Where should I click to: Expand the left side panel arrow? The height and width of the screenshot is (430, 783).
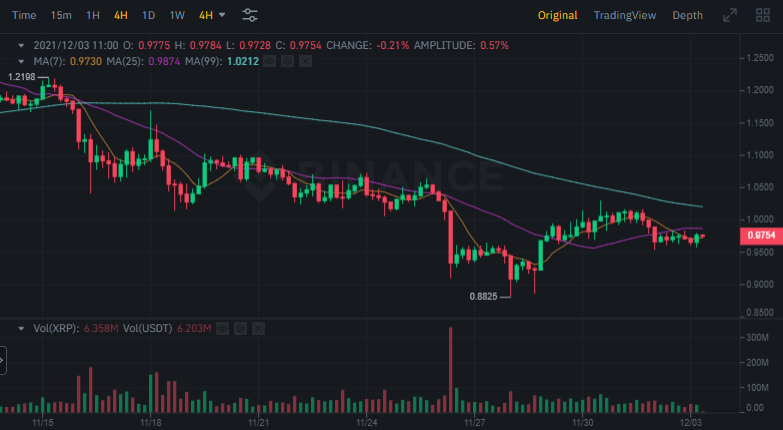point(3,360)
